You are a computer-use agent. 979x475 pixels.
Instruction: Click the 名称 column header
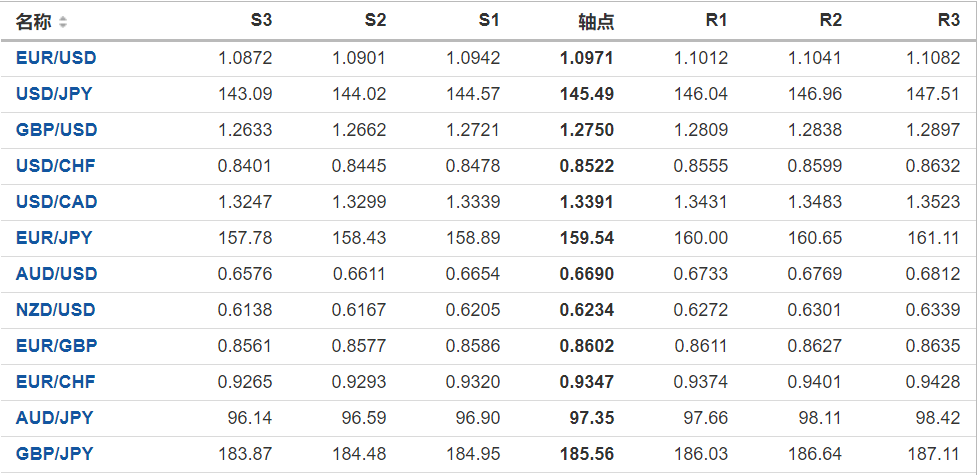(34, 21)
